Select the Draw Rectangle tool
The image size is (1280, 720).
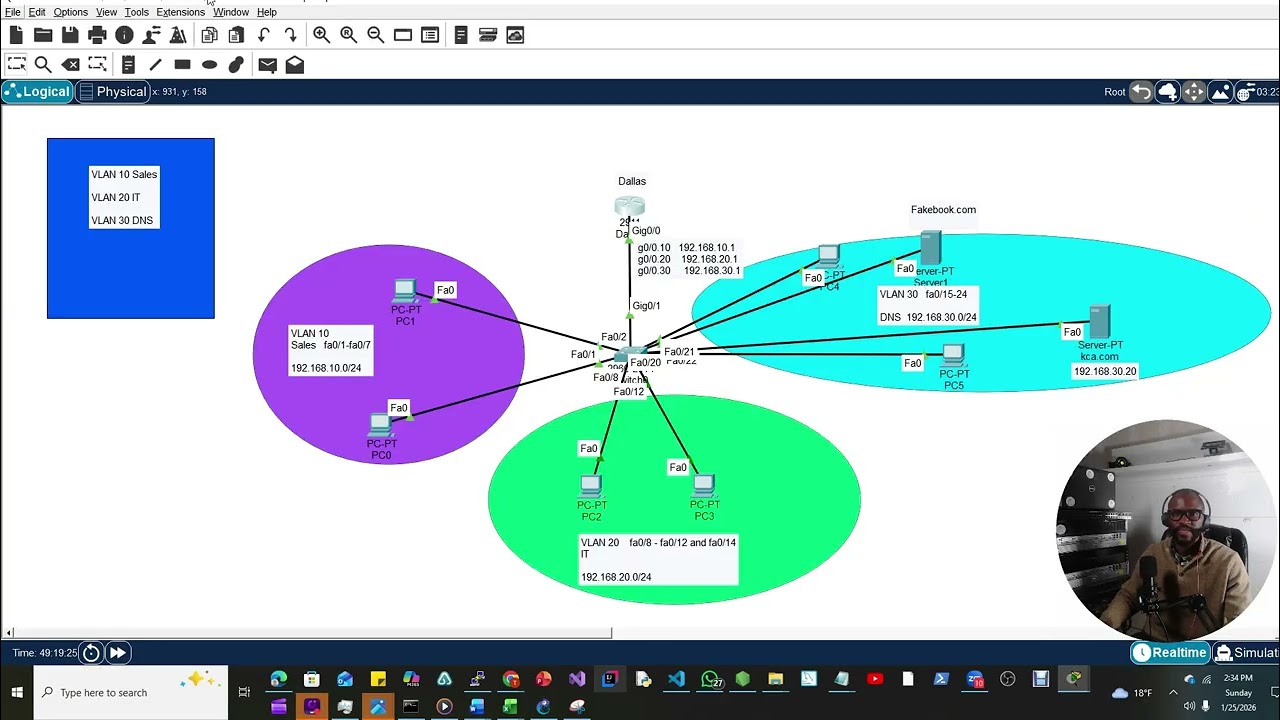coord(182,64)
